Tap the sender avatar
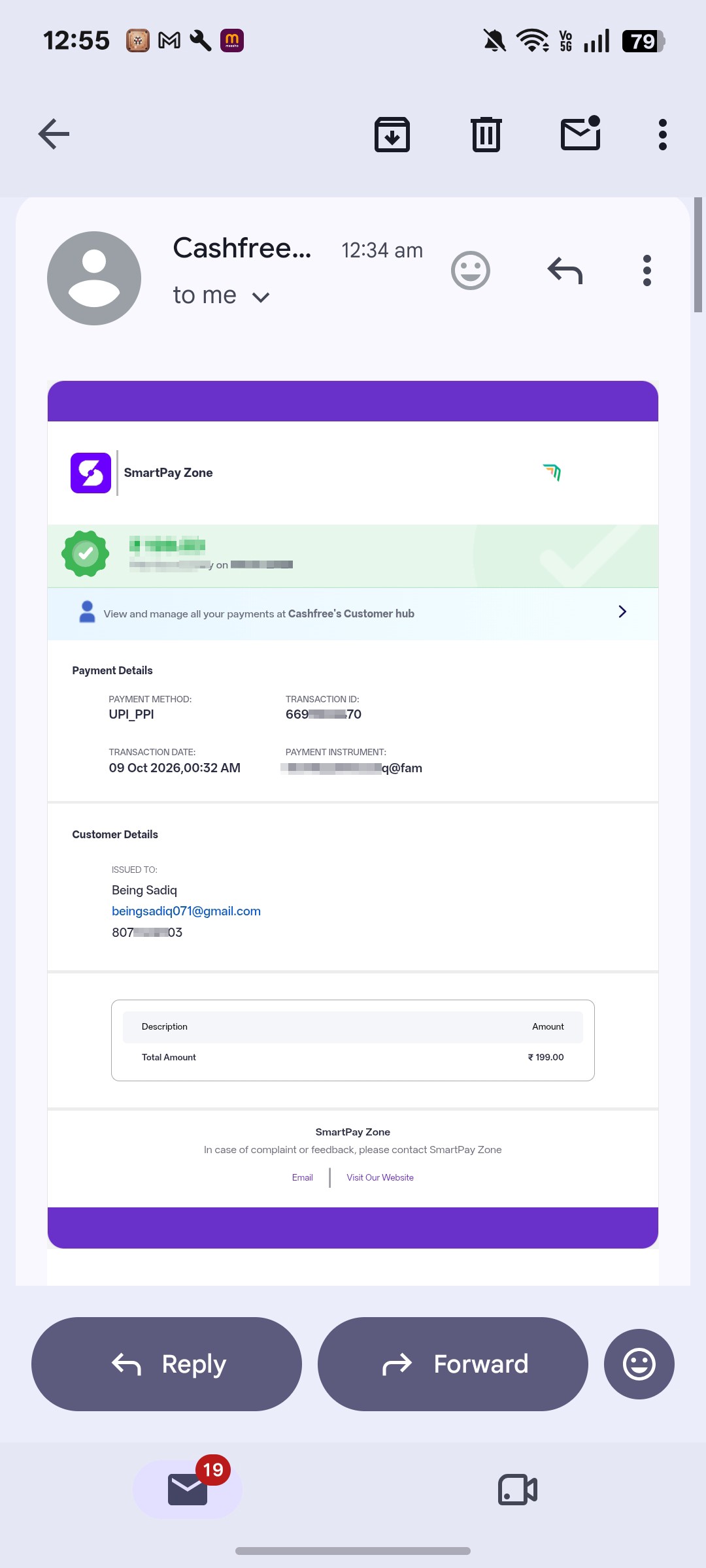Image resolution: width=706 pixels, height=1568 pixels. (x=94, y=278)
